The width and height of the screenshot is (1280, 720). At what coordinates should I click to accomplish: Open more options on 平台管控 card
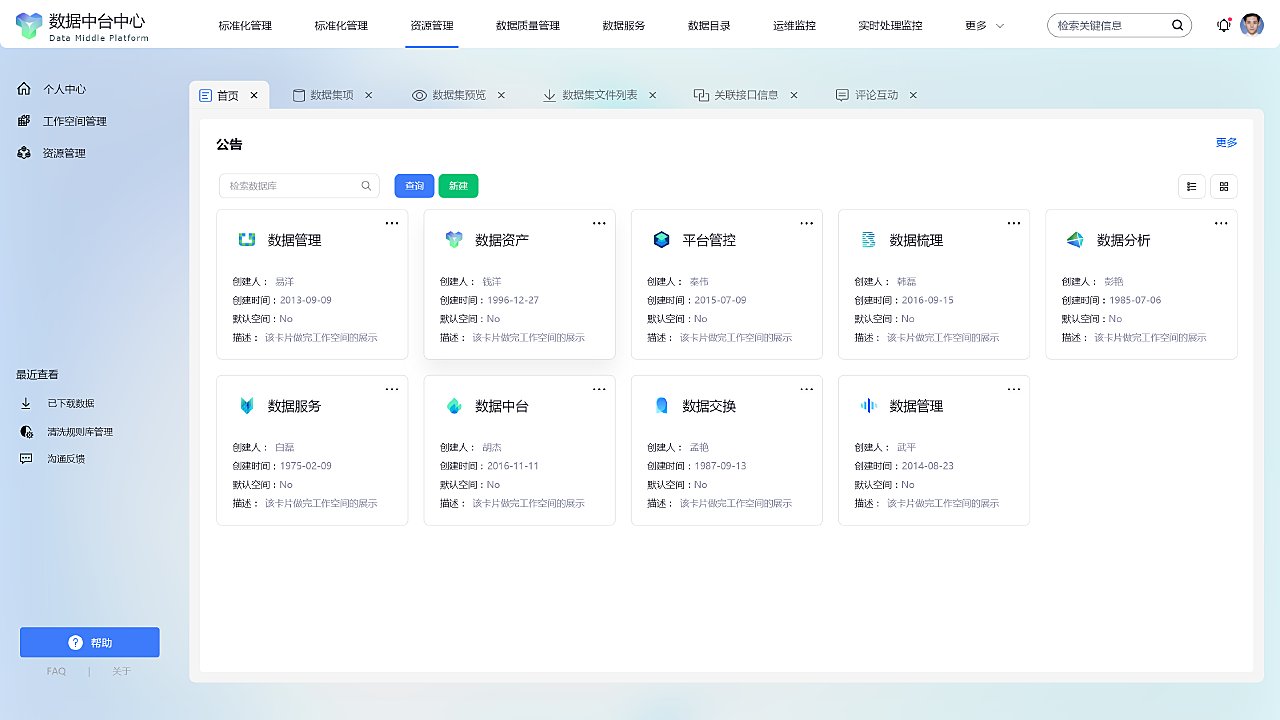pyautogui.click(x=806, y=223)
